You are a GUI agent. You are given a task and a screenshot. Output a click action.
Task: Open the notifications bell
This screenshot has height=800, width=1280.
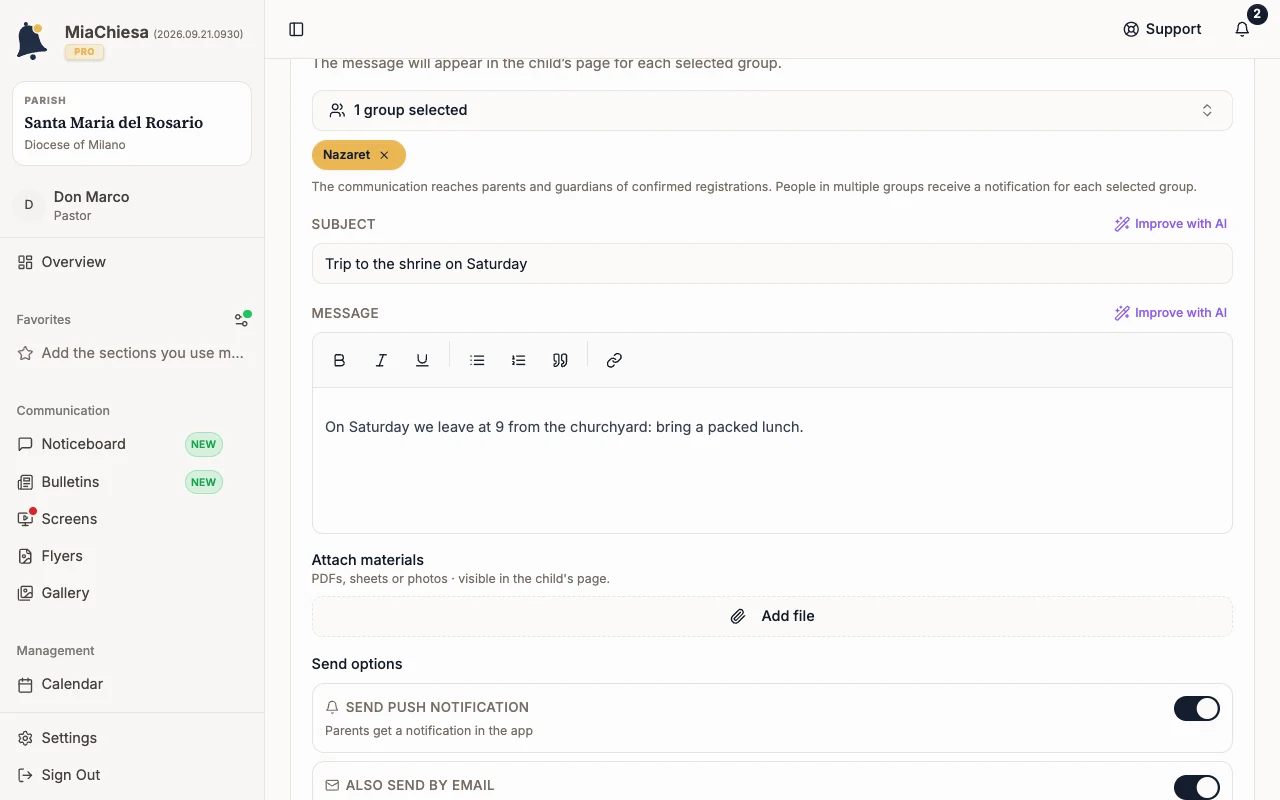[1242, 29]
